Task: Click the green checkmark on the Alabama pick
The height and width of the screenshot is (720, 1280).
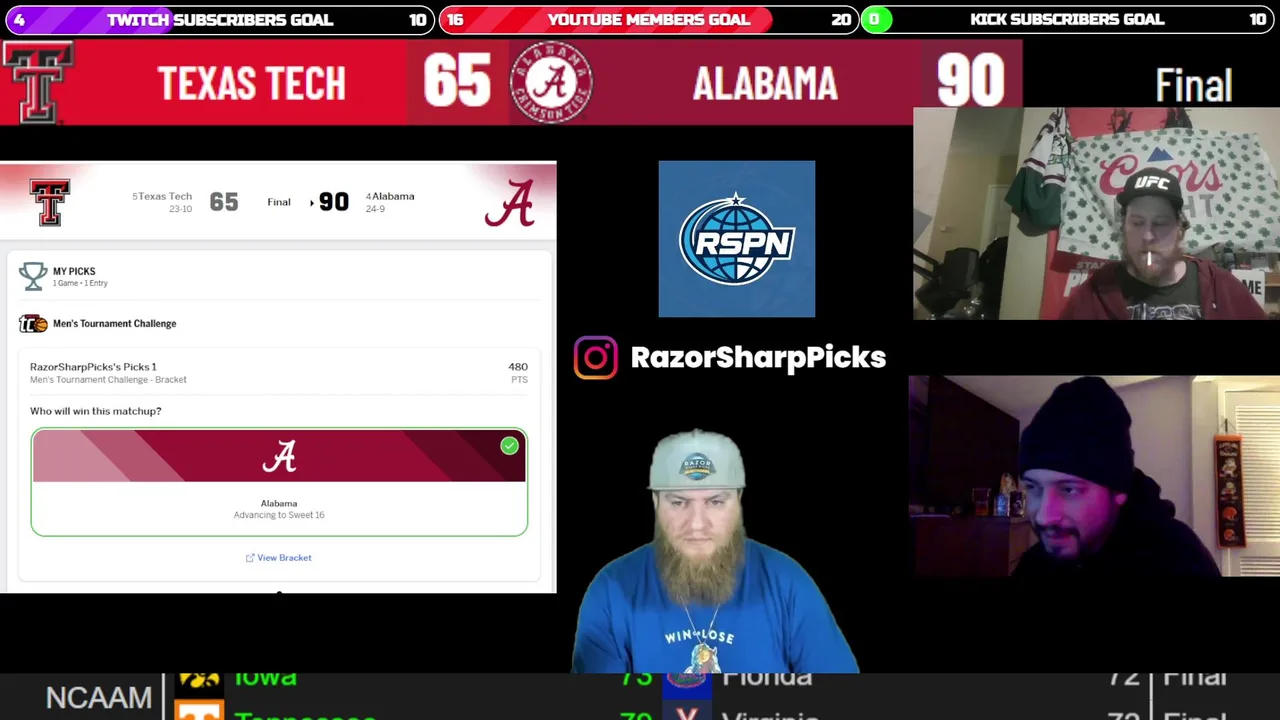Action: coord(509,446)
